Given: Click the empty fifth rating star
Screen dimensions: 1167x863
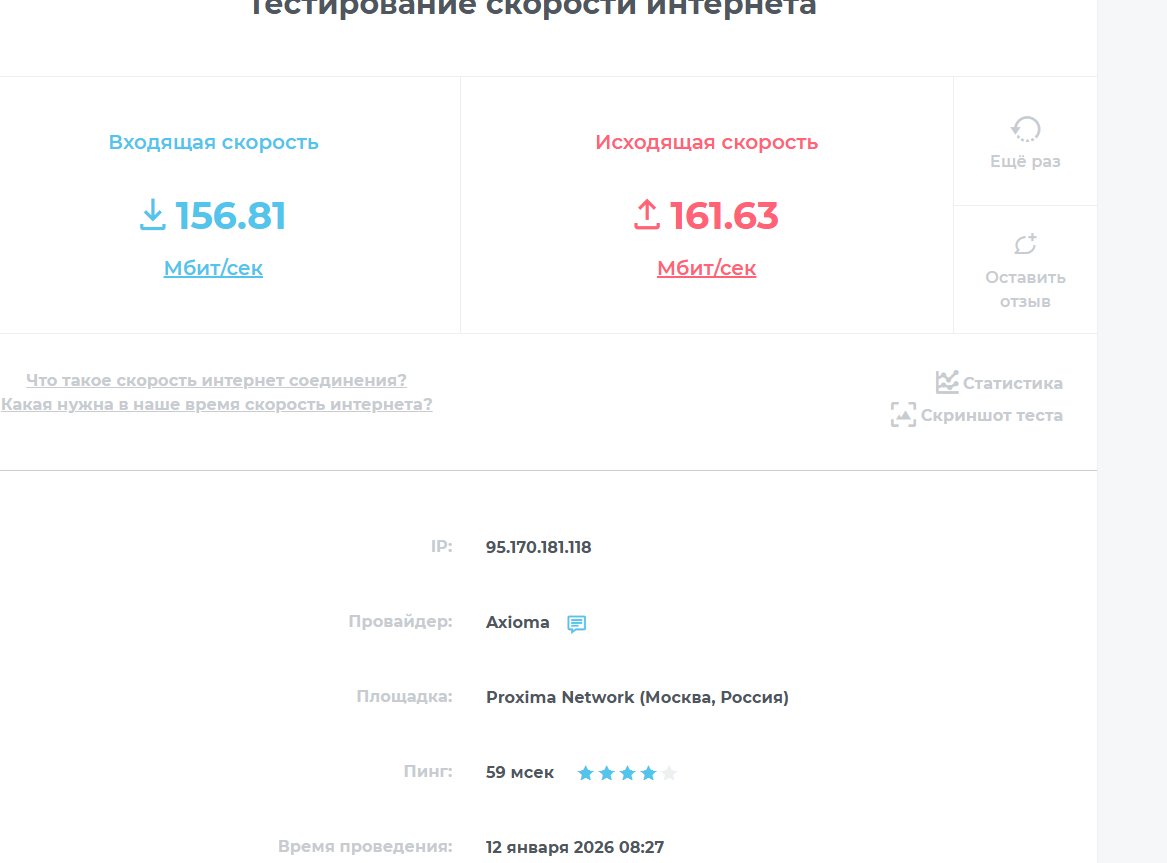Looking at the screenshot, I should coord(669,773).
